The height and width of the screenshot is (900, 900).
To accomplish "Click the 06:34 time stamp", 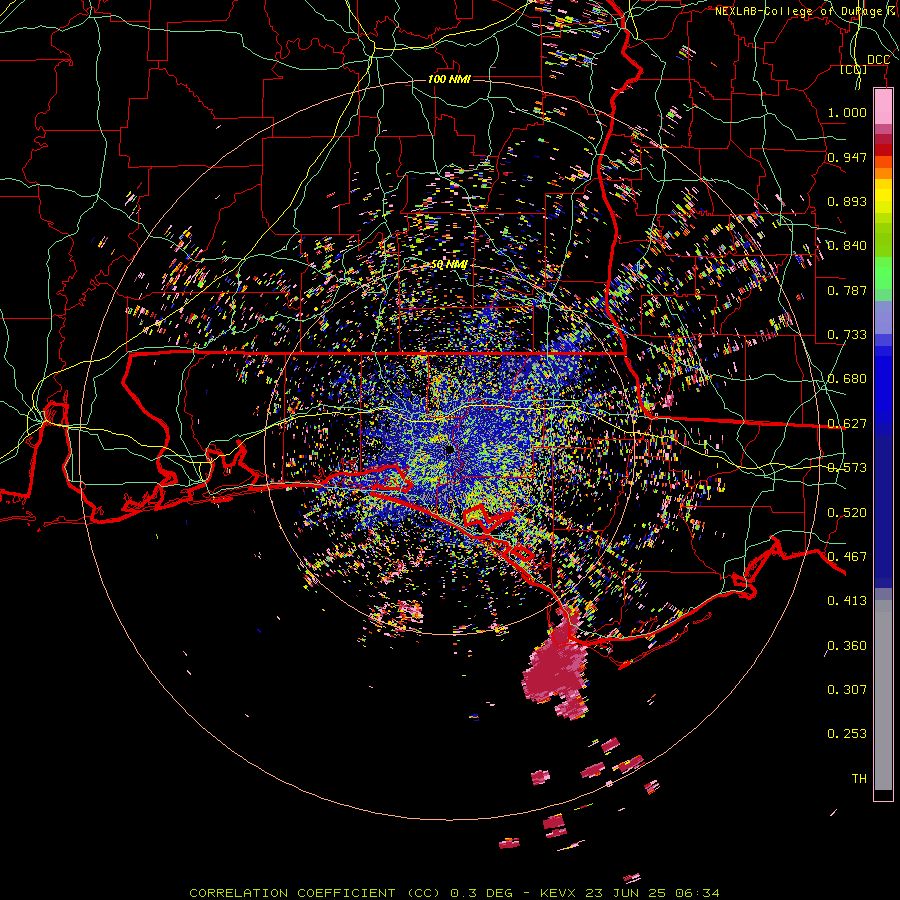I will pyautogui.click(x=695, y=893).
